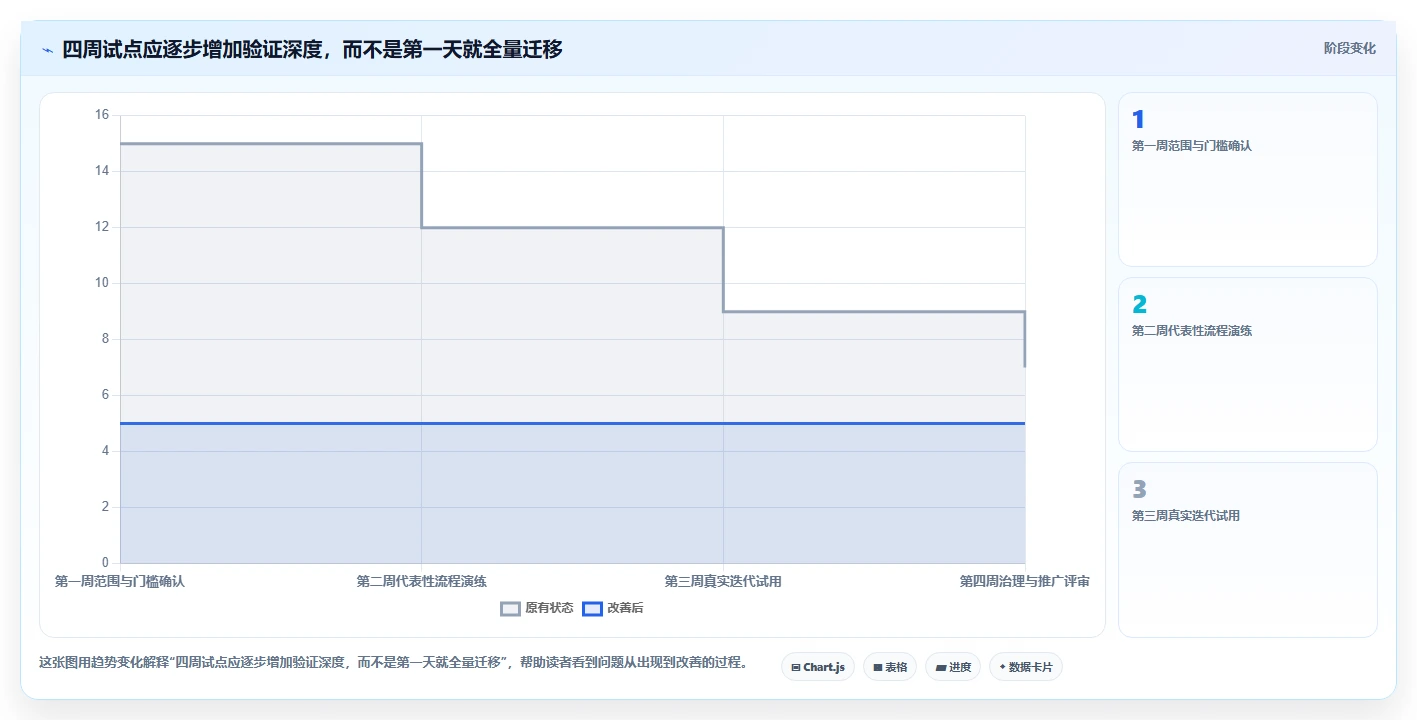Select card 1 第一周范围与门槛确认

(x=1248, y=180)
